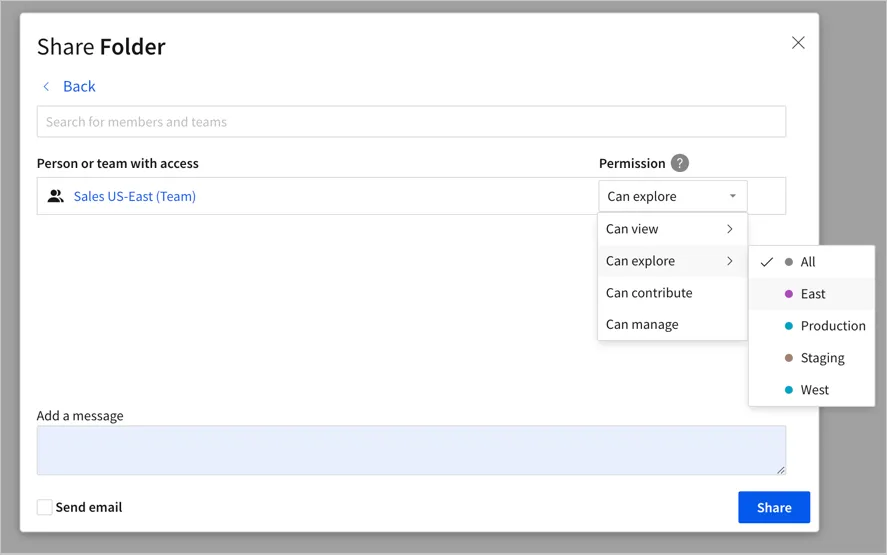Click the Back link
This screenshot has height=555, width=887.
point(79,86)
